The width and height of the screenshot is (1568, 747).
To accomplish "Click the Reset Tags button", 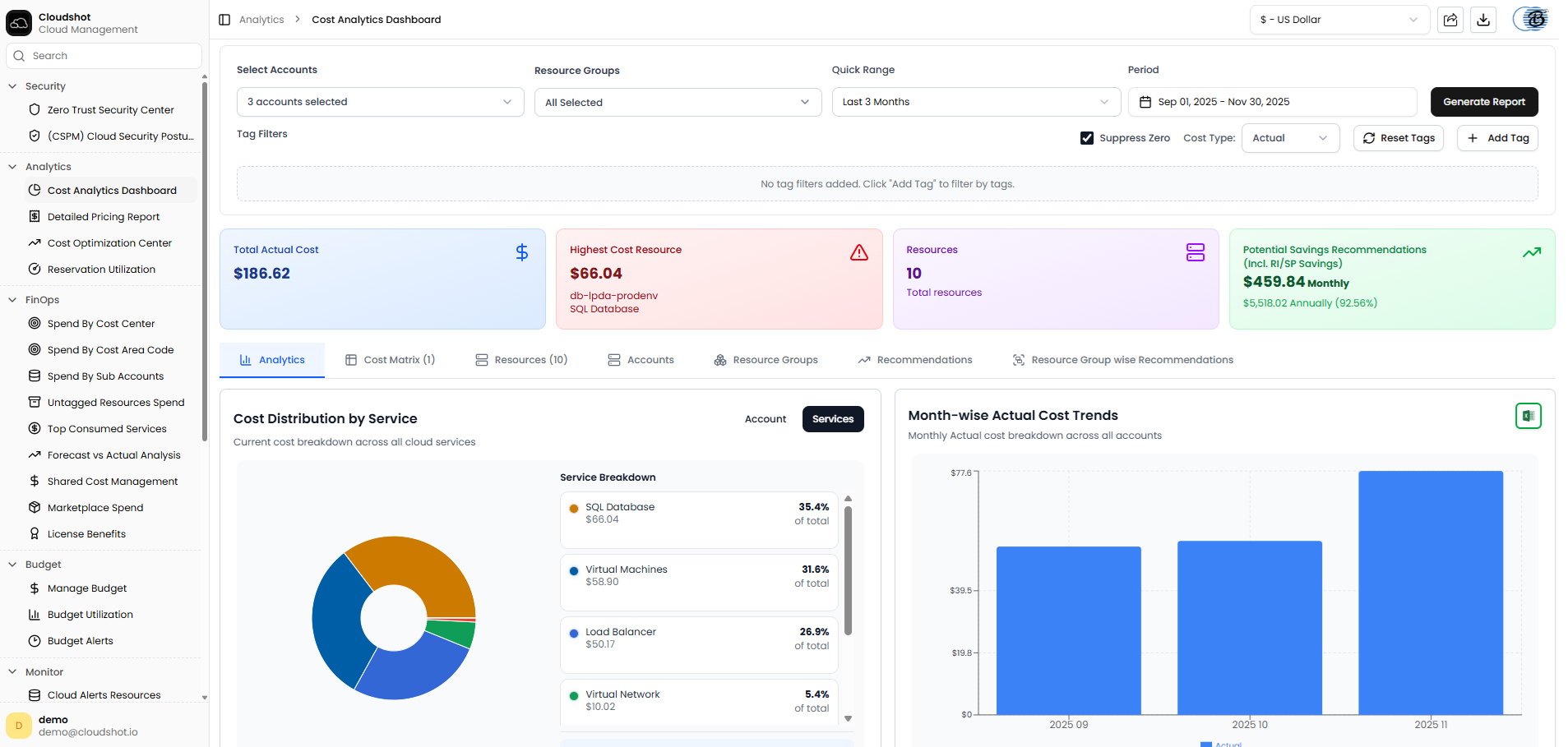I will tap(1398, 138).
